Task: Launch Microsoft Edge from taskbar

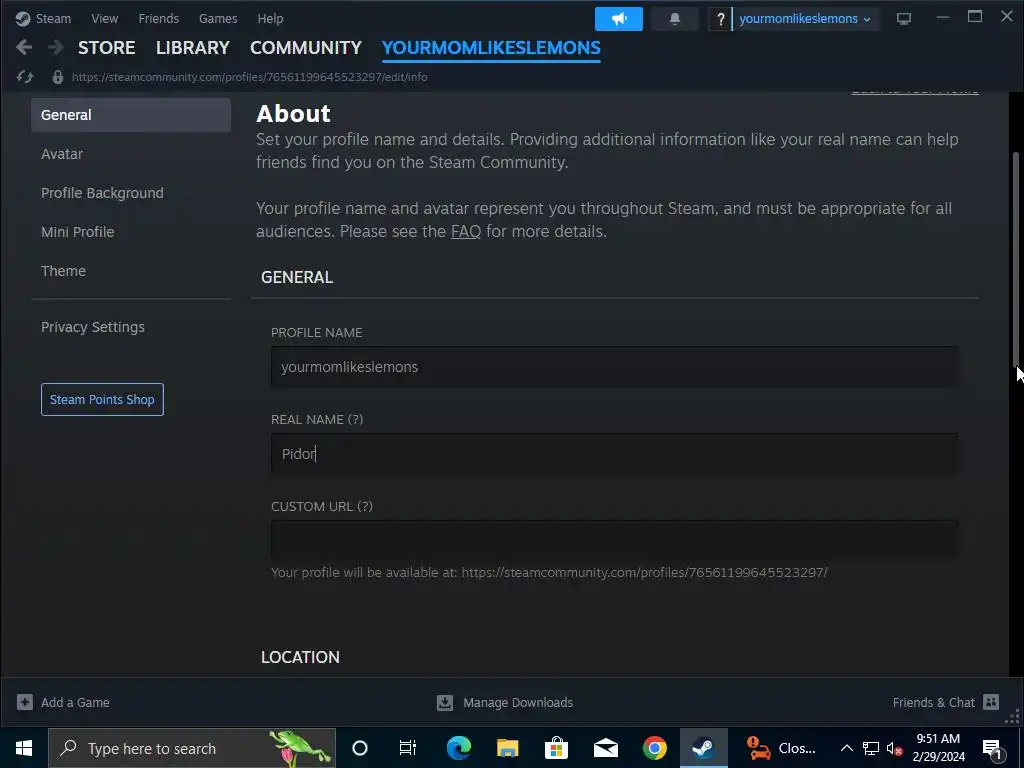Action: click(458, 748)
